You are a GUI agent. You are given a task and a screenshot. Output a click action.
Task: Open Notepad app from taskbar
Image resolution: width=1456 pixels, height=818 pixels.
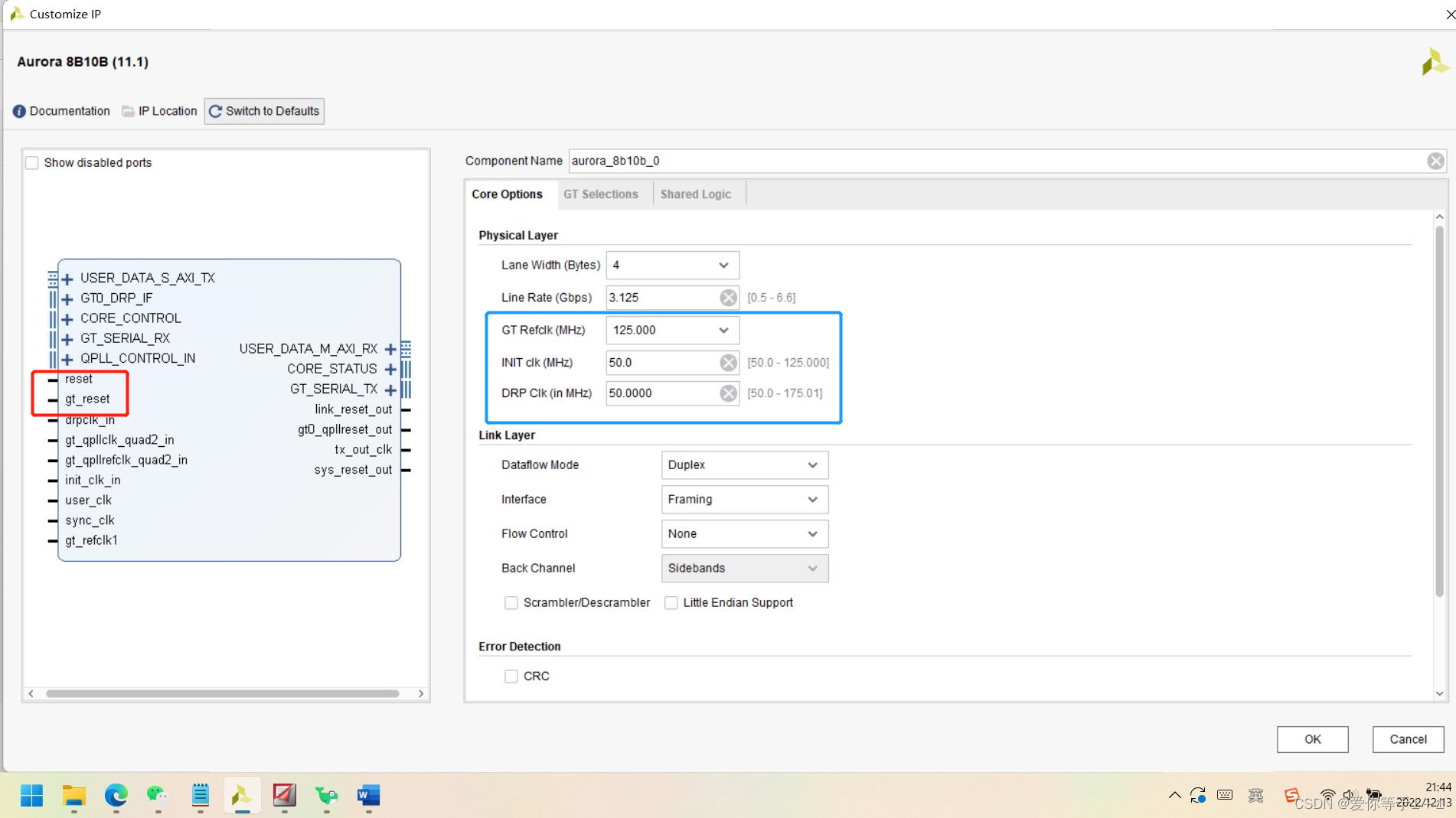click(x=201, y=796)
